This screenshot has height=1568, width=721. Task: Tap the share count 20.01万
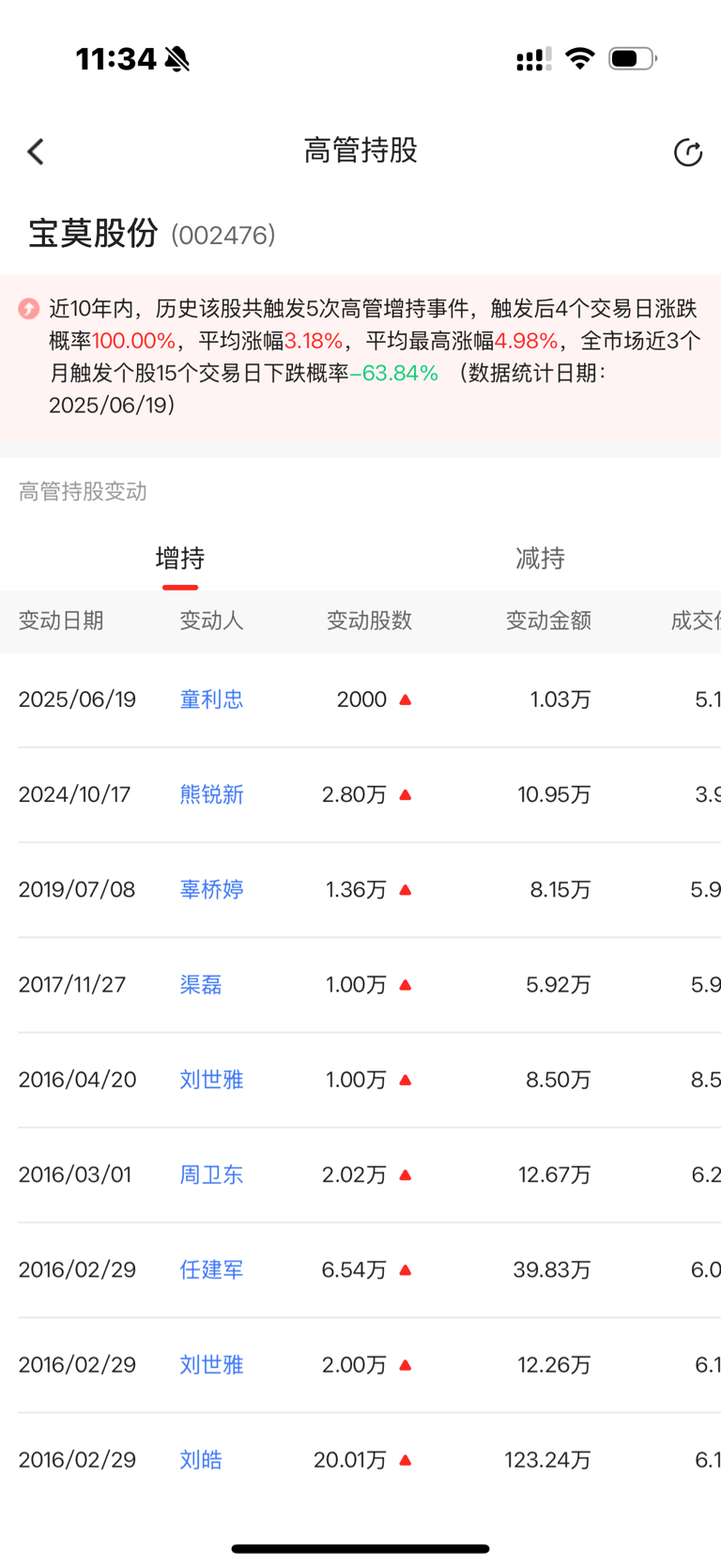coord(350,1460)
